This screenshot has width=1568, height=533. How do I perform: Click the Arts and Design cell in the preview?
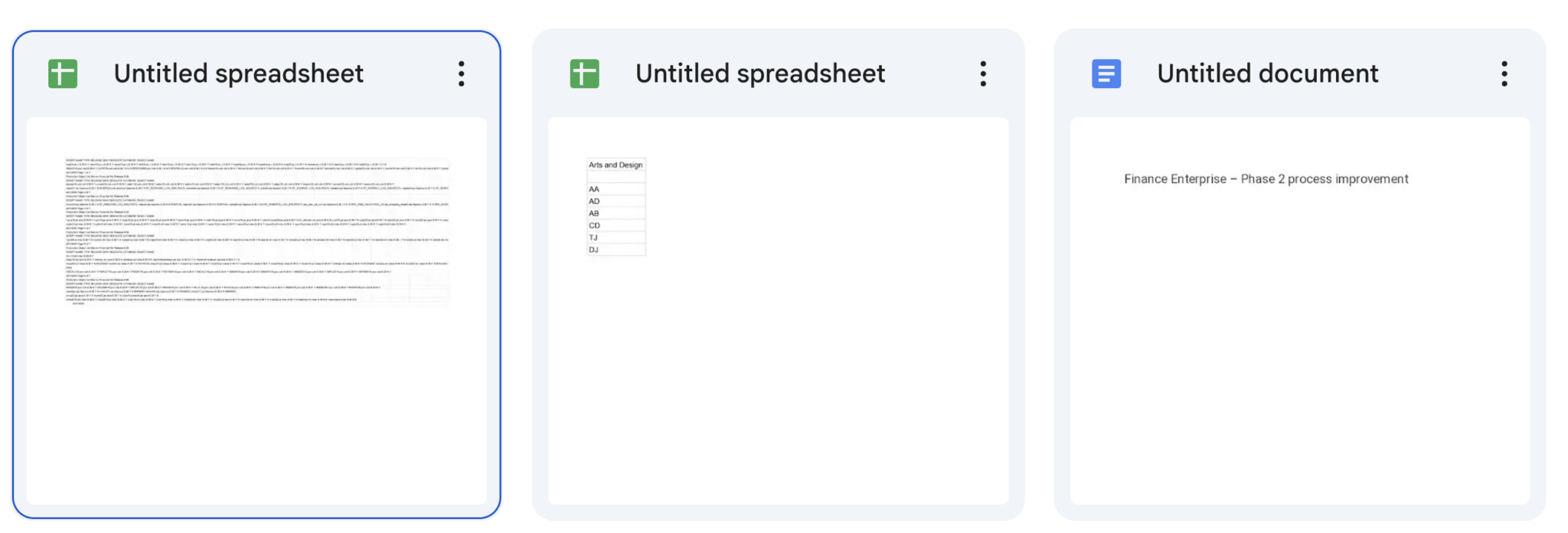click(615, 163)
